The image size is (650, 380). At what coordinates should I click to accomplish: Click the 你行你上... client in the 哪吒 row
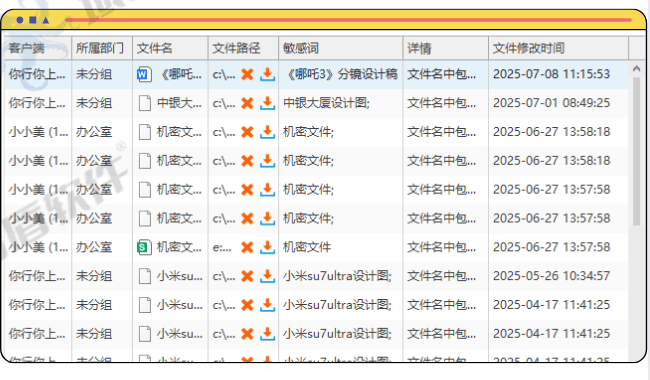point(37,75)
